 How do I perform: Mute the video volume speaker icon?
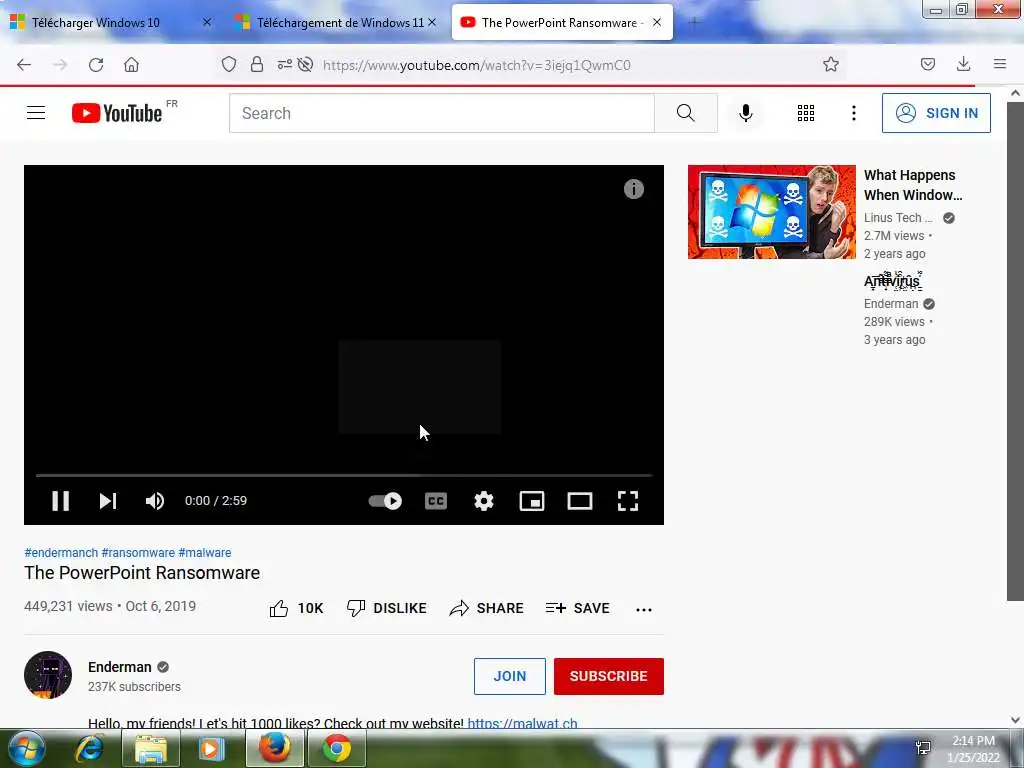tap(155, 501)
